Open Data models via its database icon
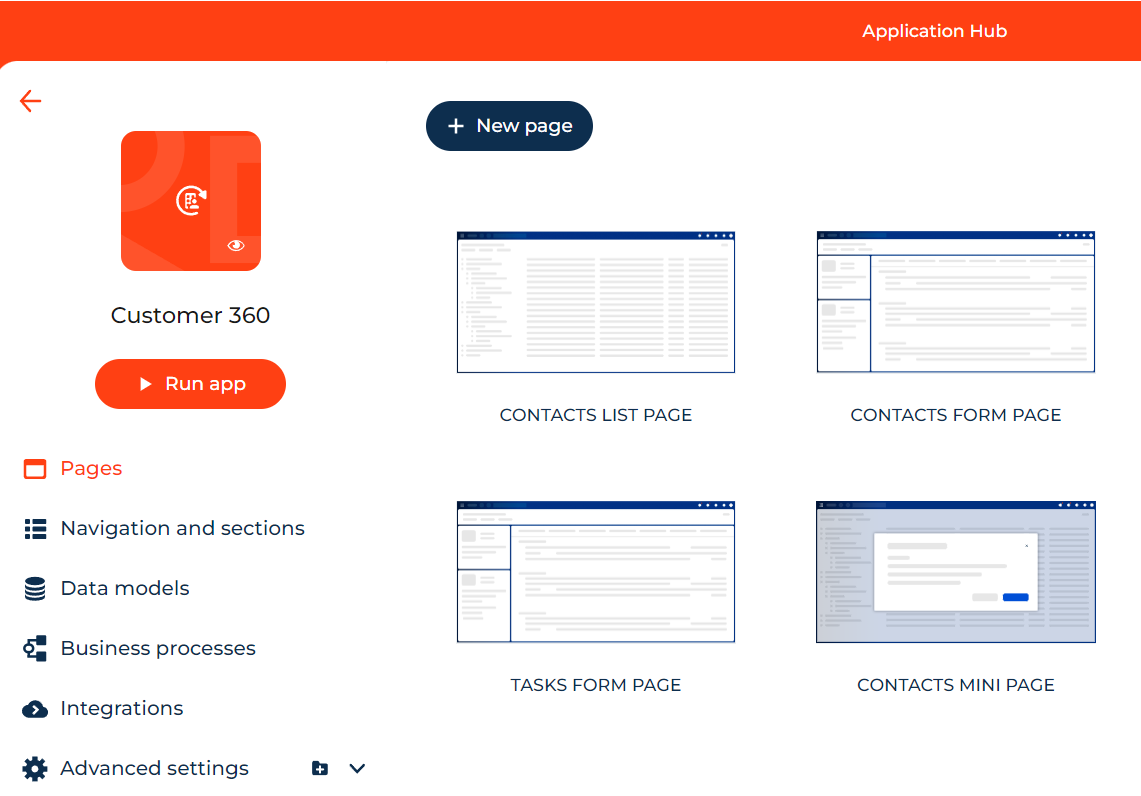1141x796 pixels. [34, 588]
